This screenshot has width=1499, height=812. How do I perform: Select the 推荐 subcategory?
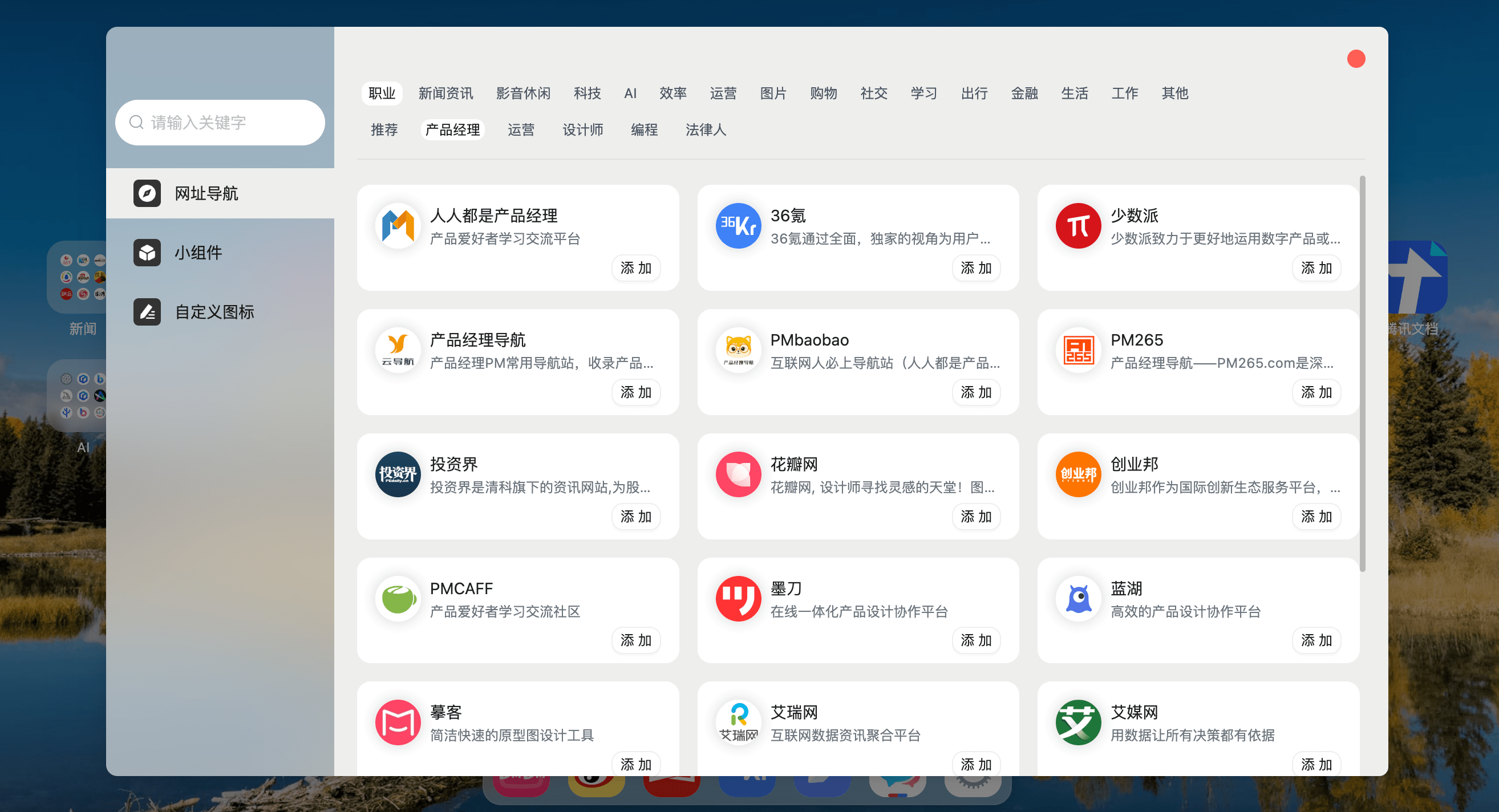click(x=384, y=129)
